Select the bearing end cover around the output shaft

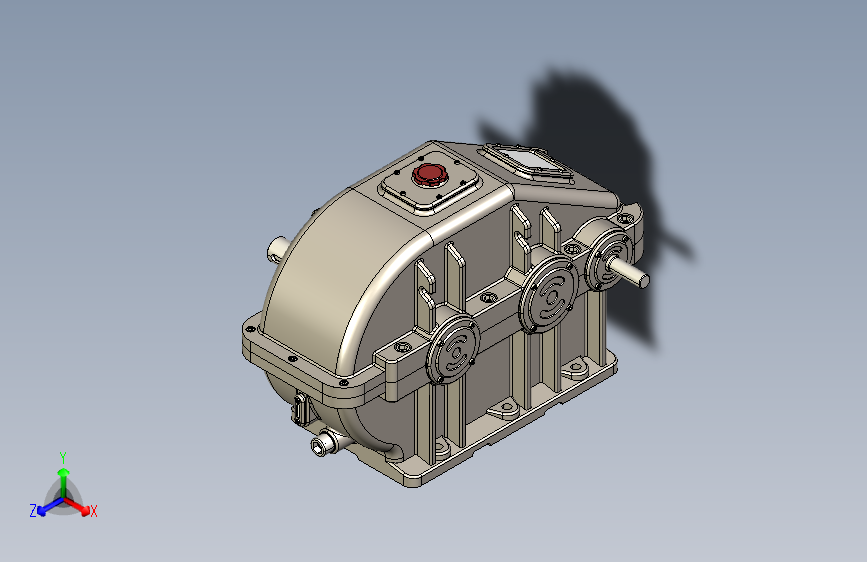[607, 260]
